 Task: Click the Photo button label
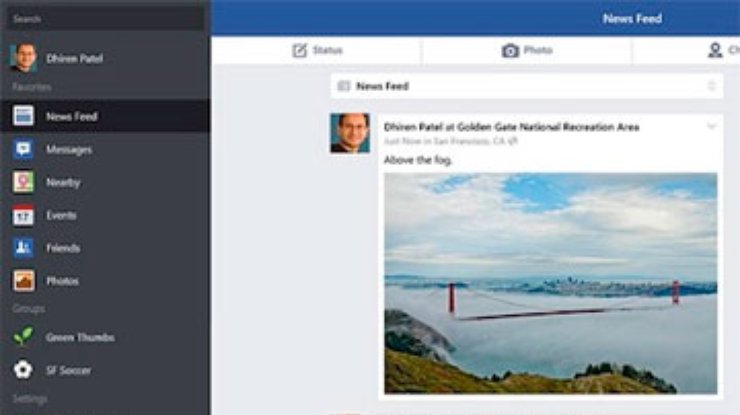[x=538, y=50]
